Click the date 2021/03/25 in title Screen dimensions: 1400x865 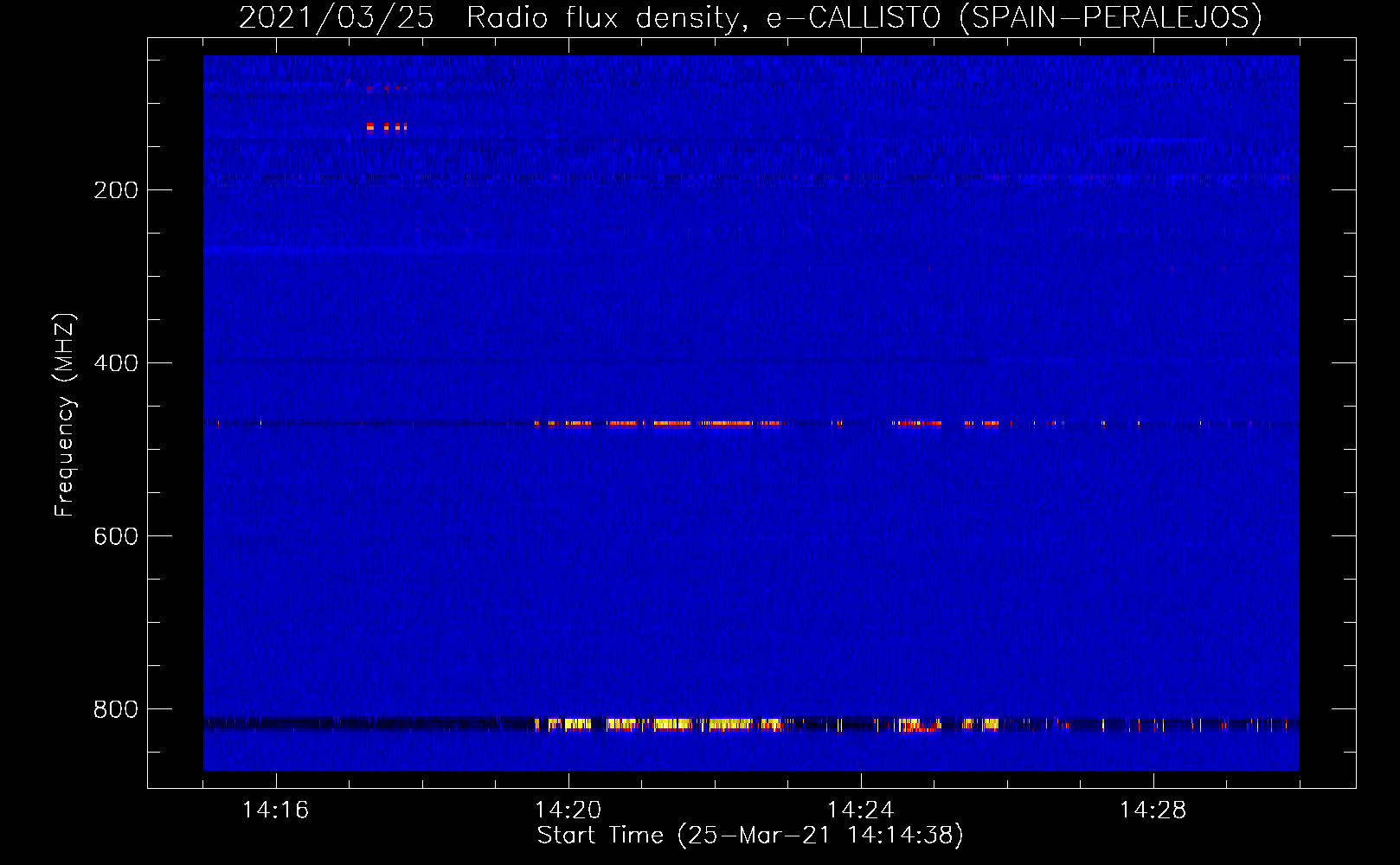coord(337,17)
